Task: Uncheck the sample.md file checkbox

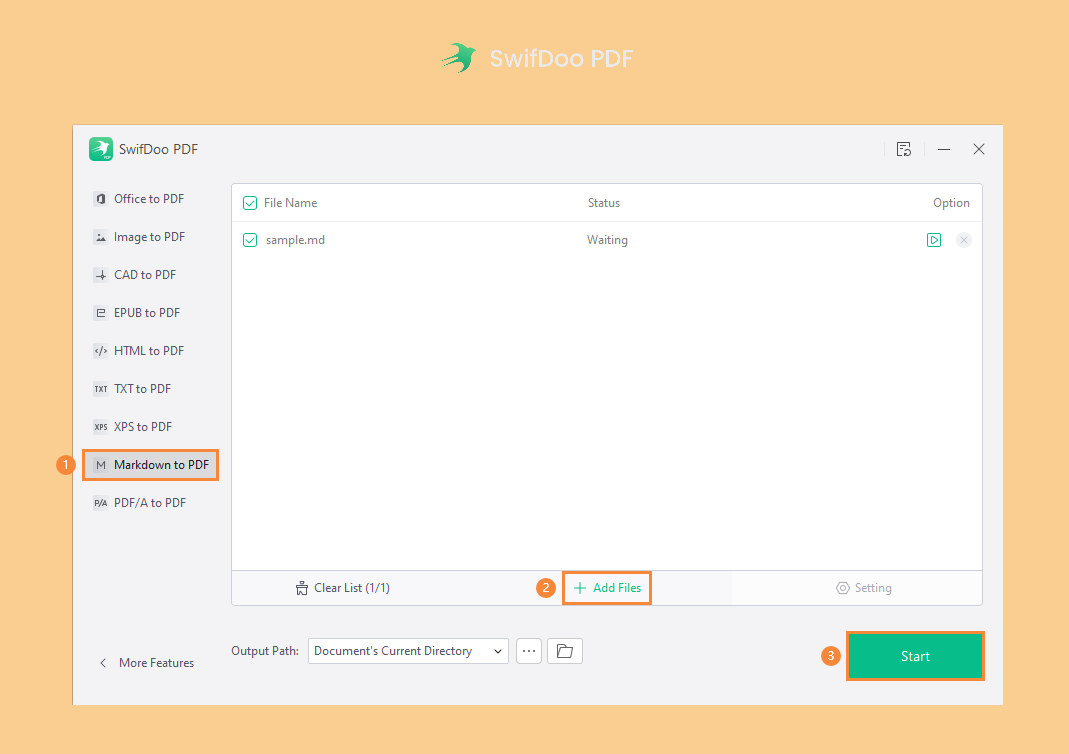Action: pyautogui.click(x=250, y=240)
